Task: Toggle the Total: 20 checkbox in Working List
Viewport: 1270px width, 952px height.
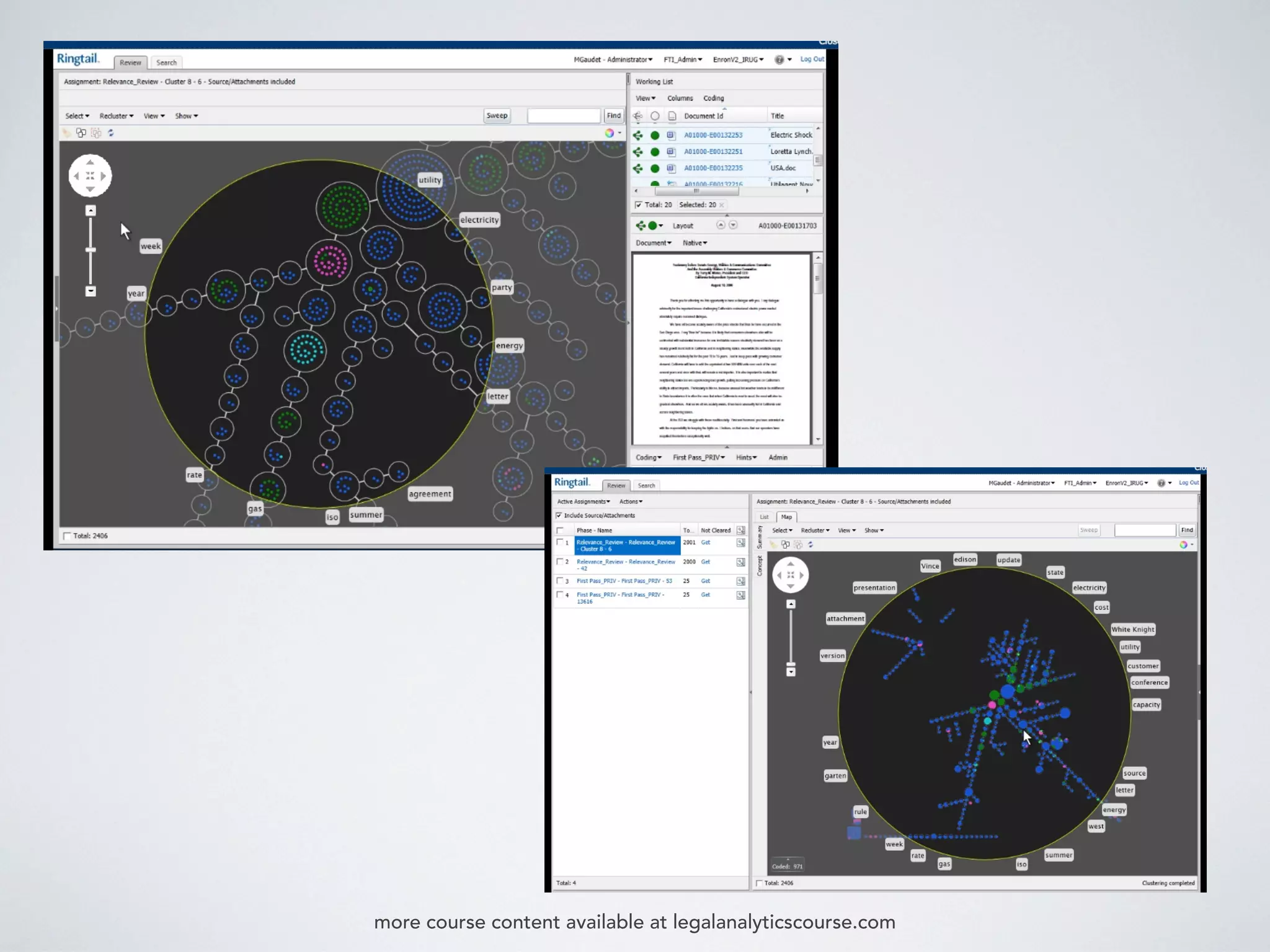Action: [639, 205]
